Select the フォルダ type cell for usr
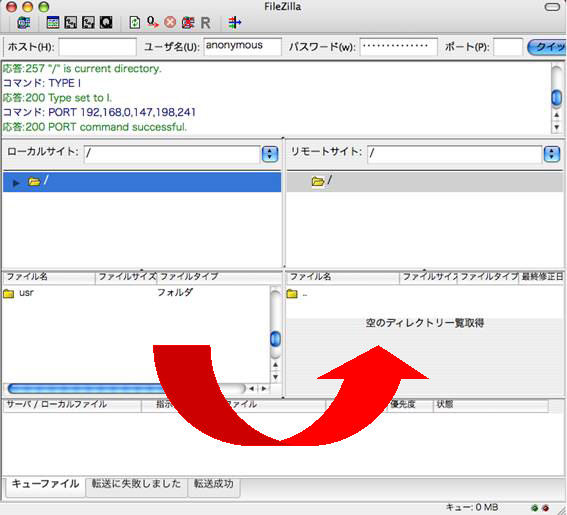 [175, 292]
